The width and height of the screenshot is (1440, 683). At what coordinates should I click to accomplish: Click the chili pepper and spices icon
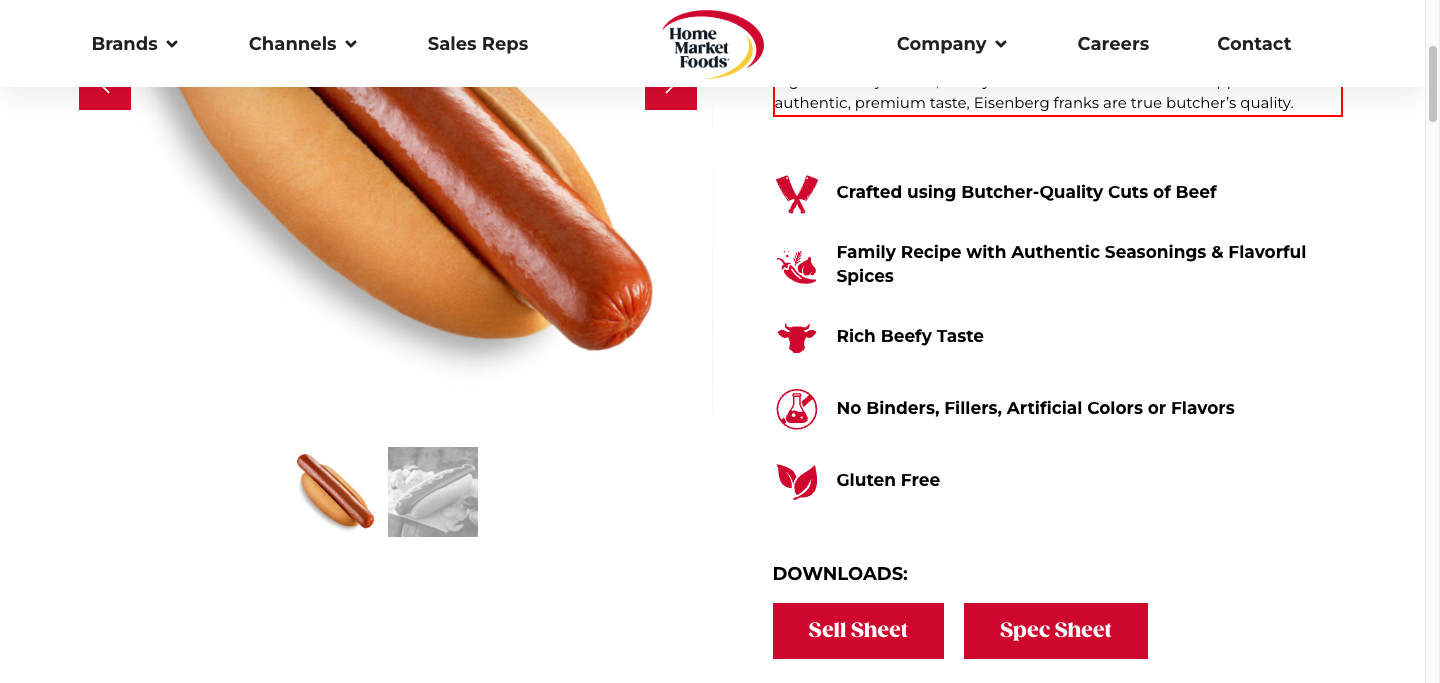[796, 266]
